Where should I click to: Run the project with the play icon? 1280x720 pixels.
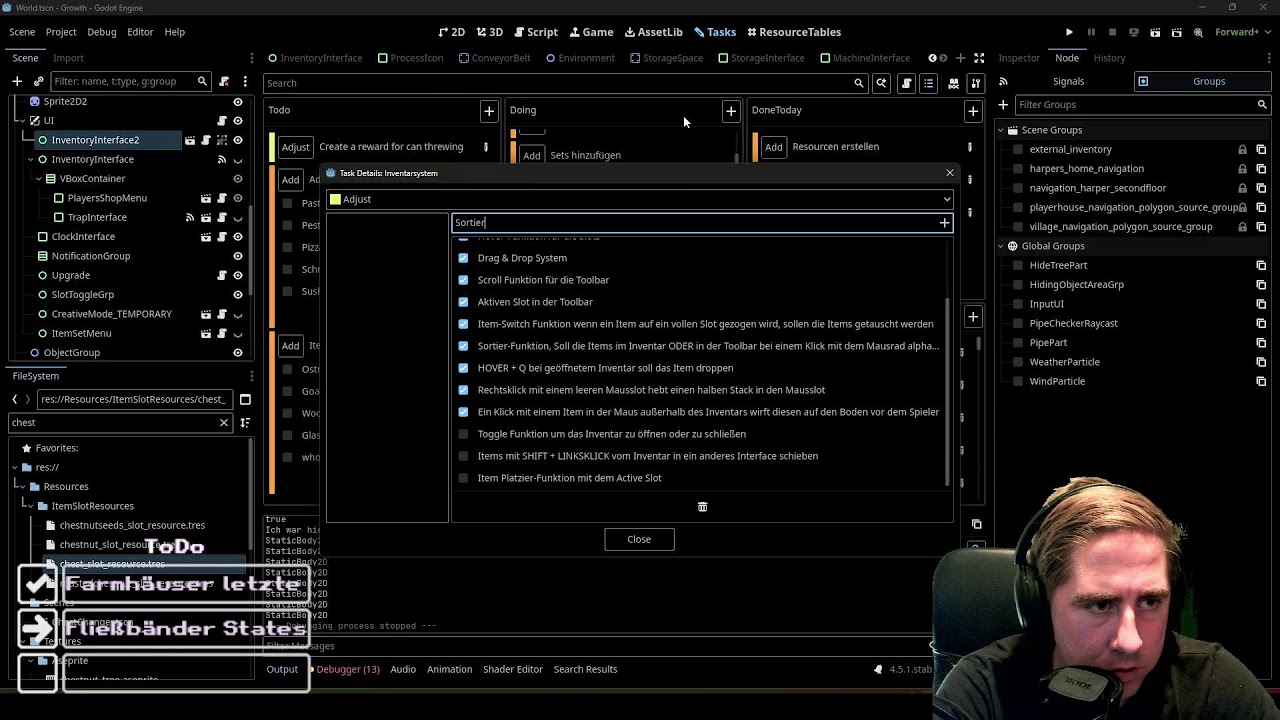[x=1069, y=32]
